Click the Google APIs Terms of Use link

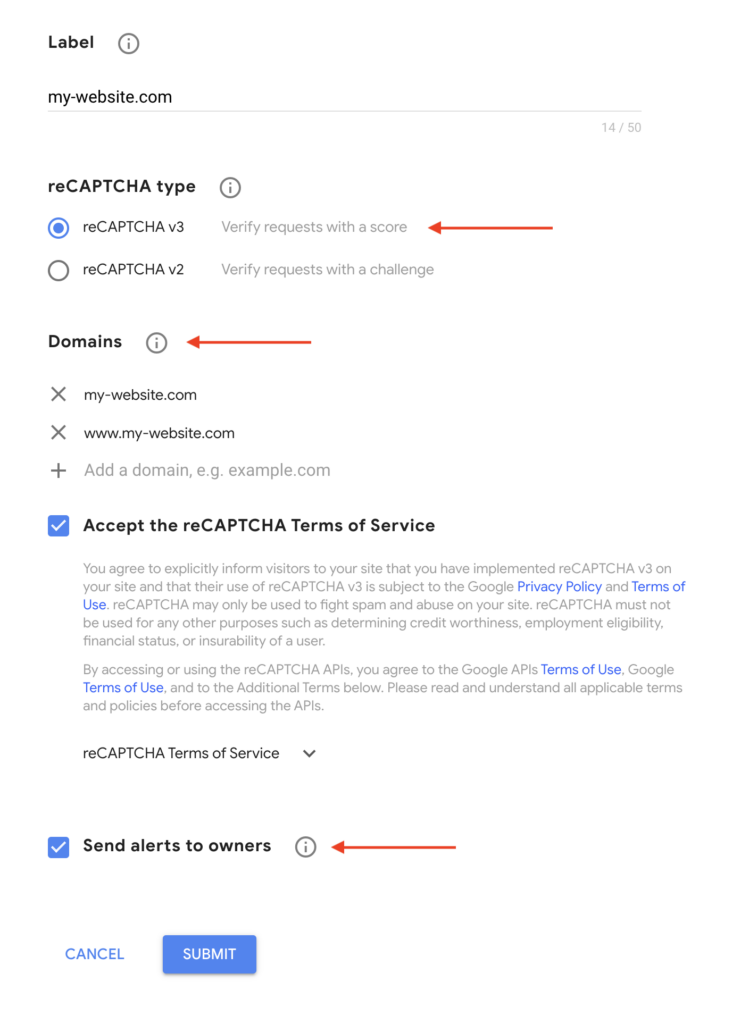[x=580, y=669]
